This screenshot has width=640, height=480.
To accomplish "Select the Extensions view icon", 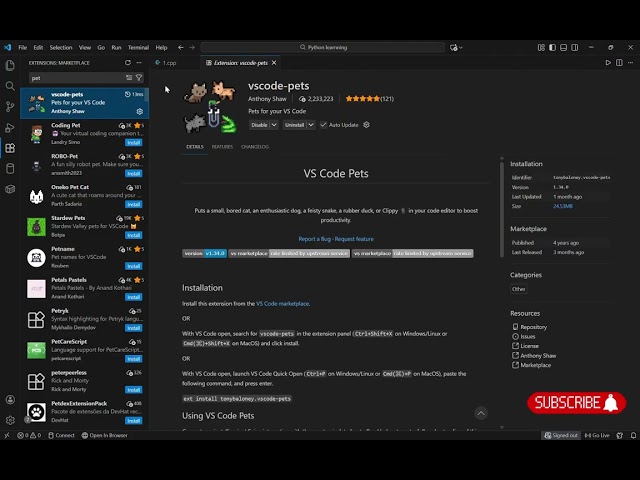I will 10,148.
